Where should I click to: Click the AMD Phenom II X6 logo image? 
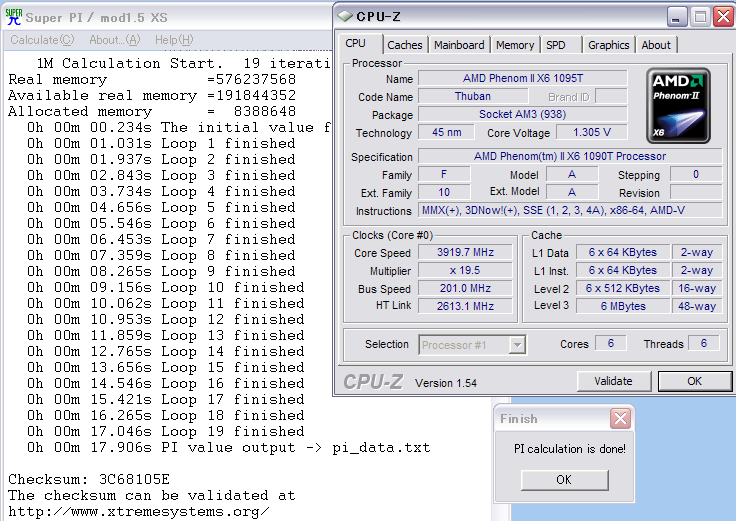[678, 106]
